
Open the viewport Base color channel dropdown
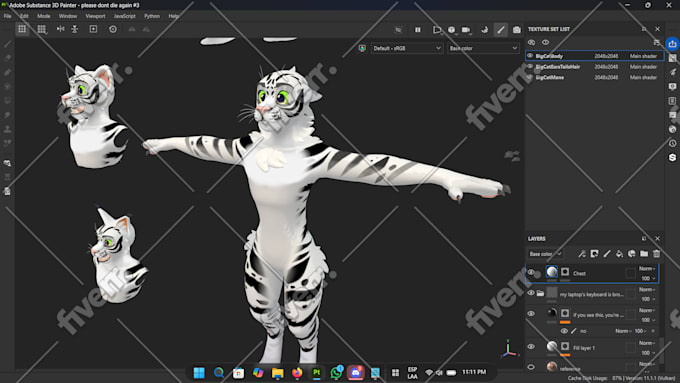(x=483, y=48)
